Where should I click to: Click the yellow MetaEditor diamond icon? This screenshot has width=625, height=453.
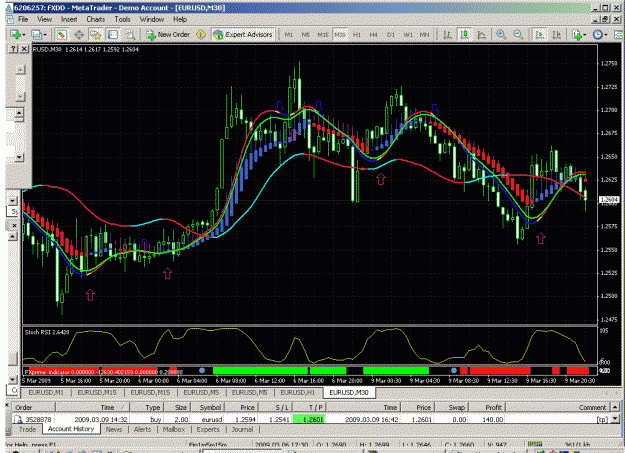[201, 35]
